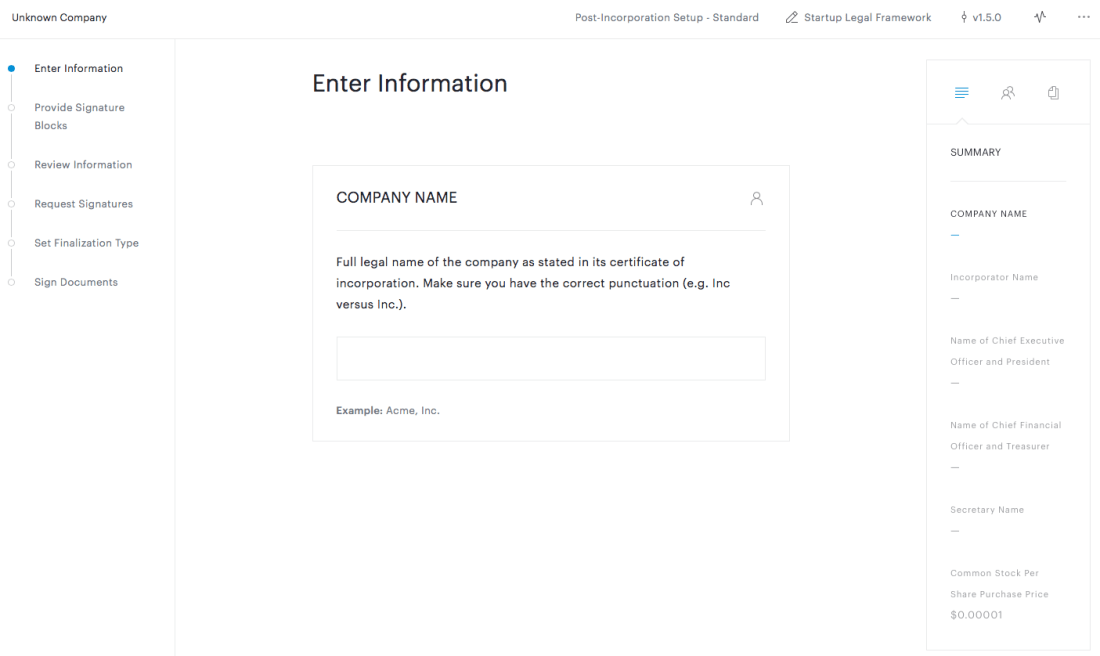Jump to Request Signatures step

point(83,204)
